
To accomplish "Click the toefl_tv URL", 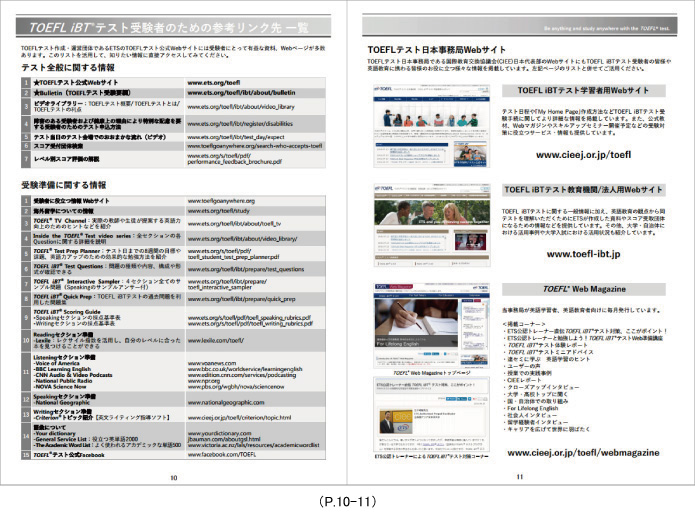I will click(x=234, y=224).
